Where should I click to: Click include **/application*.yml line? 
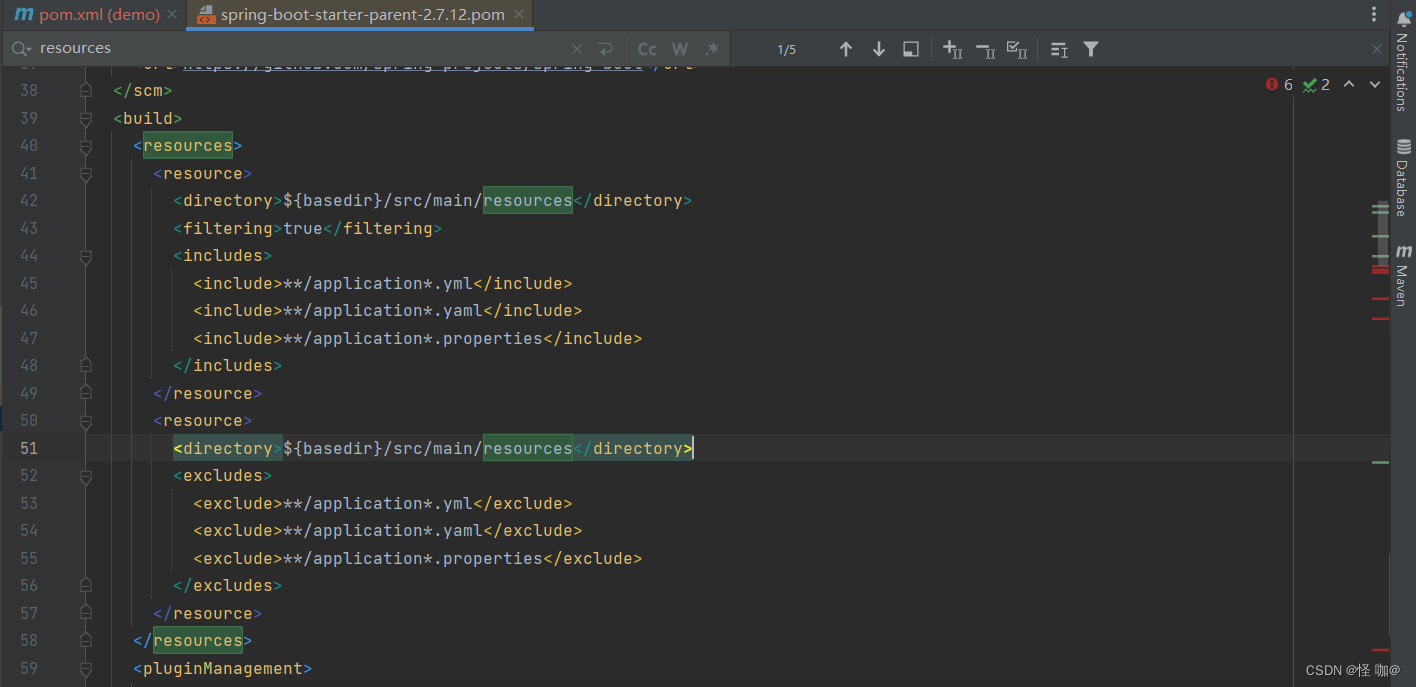[383, 284]
